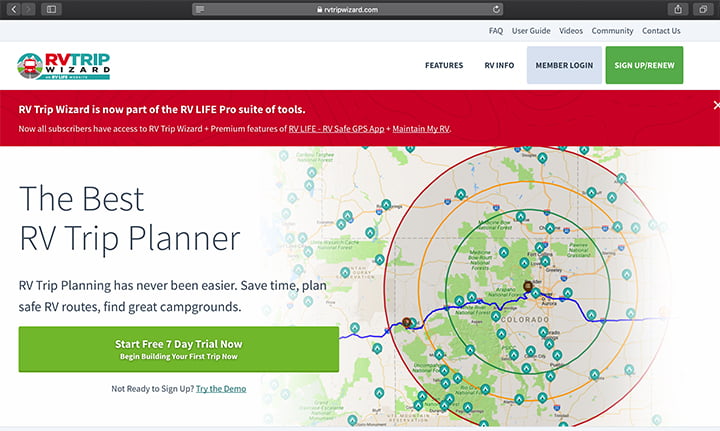Screen dimensions: 720x431
Task: Open the Contact Us link
Action: pyautogui.click(x=661, y=31)
